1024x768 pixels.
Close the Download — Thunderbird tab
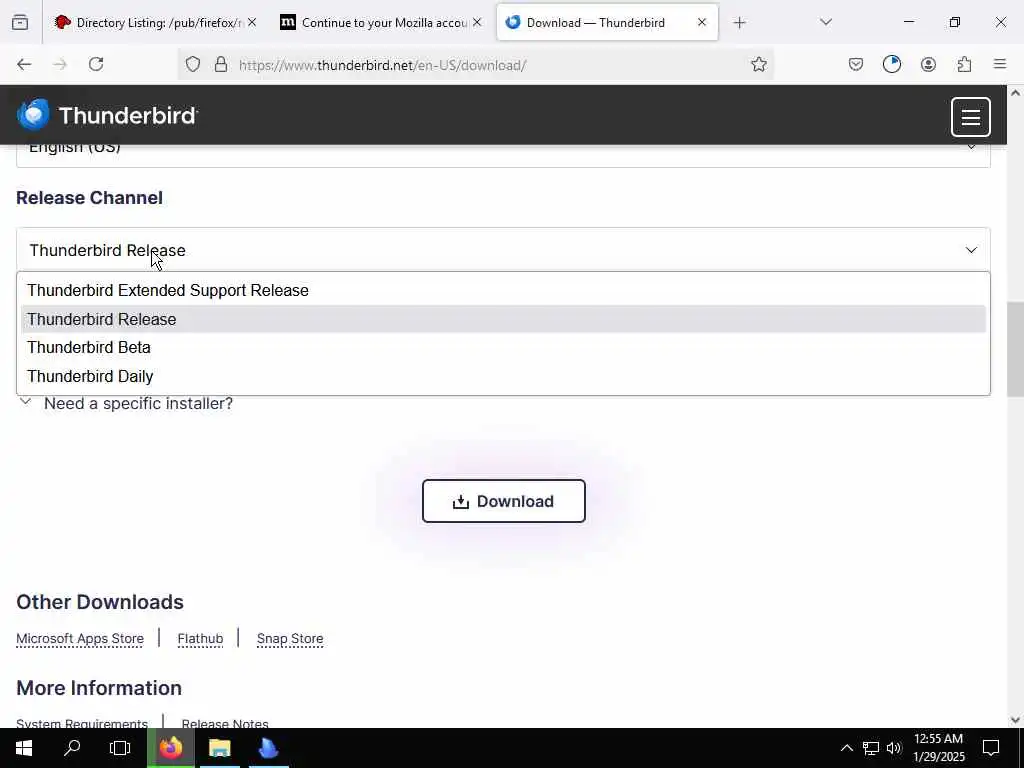click(701, 22)
